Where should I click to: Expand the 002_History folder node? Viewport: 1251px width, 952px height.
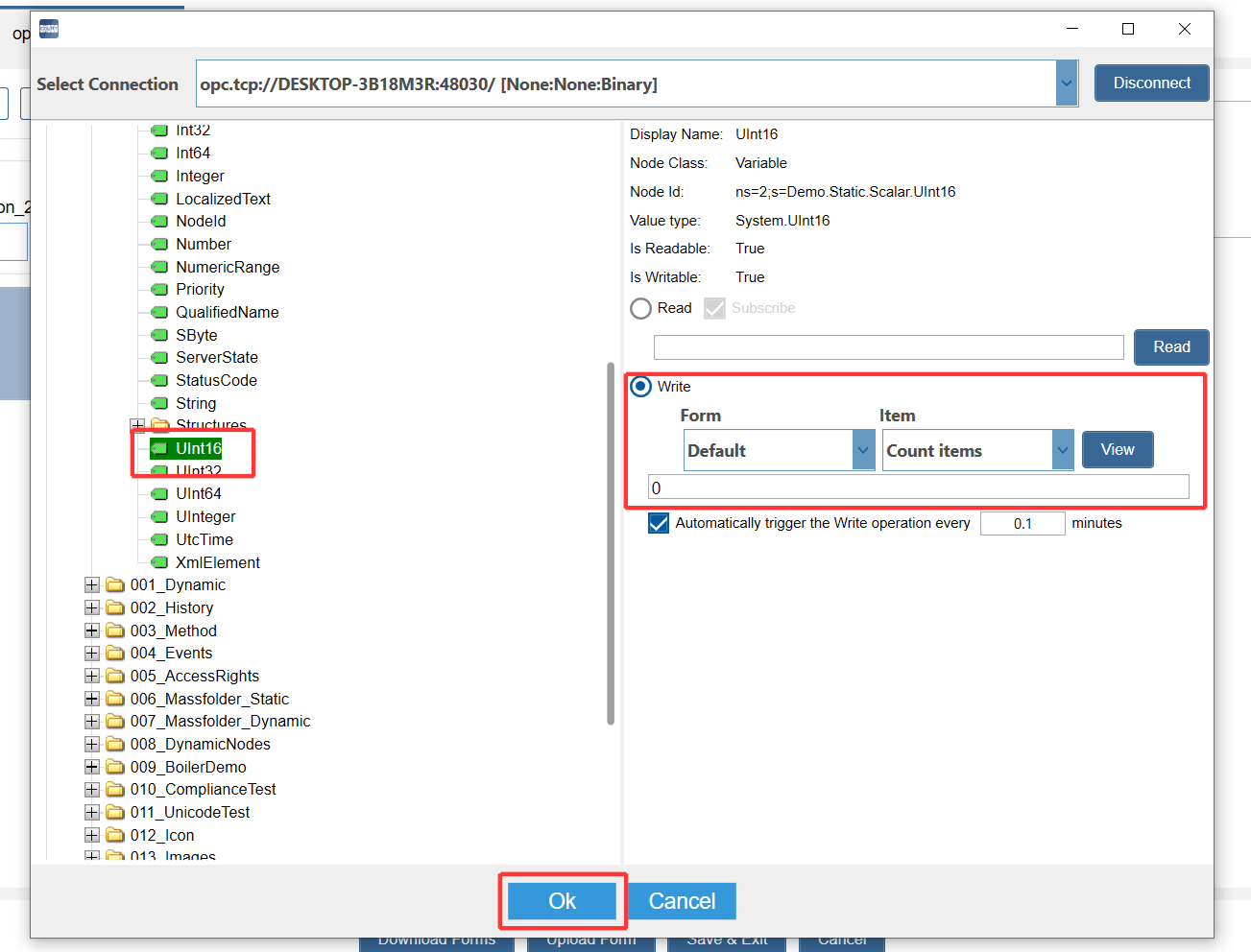(x=92, y=608)
